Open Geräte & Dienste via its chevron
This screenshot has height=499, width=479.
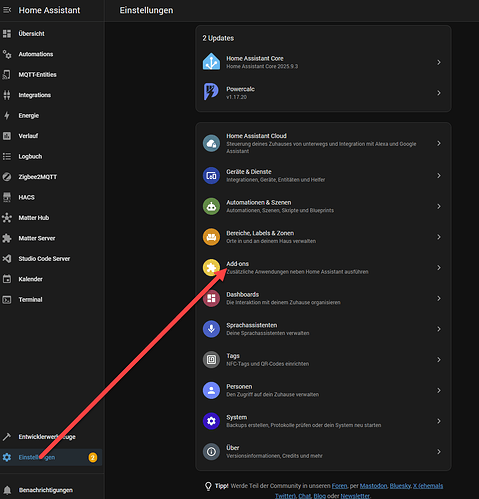[x=439, y=176]
